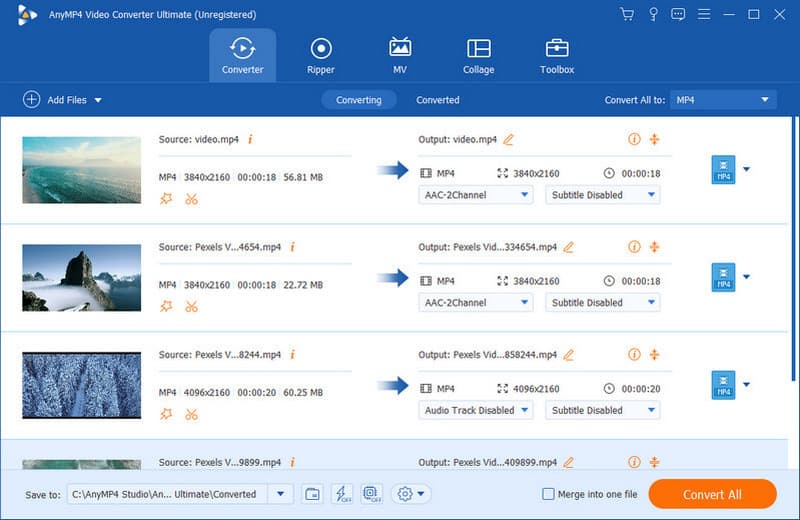Rename output video.mp4 using the pencil icon
This screenshot has width=800, height=520.
508,140
